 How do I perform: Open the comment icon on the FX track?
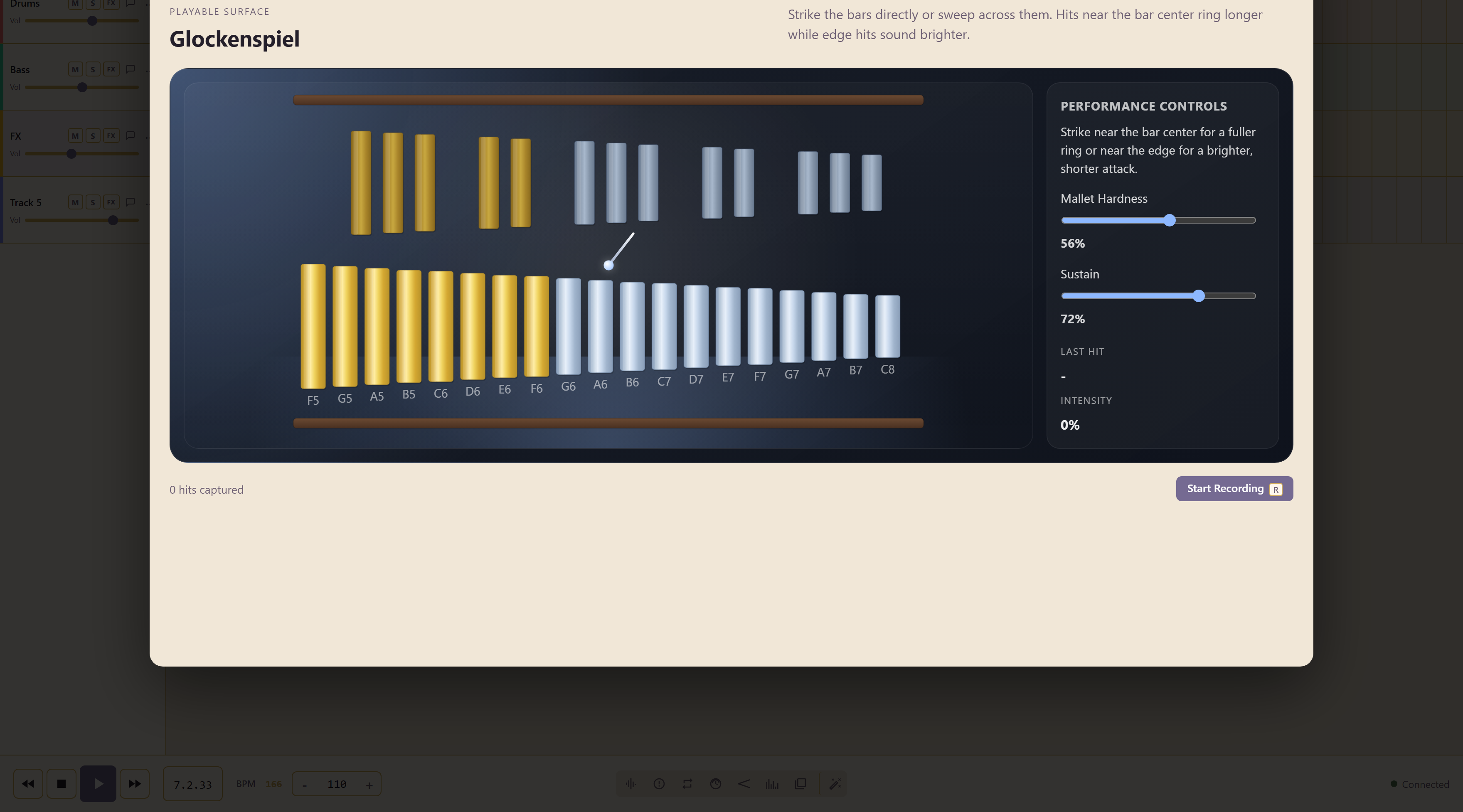point(131,136)
